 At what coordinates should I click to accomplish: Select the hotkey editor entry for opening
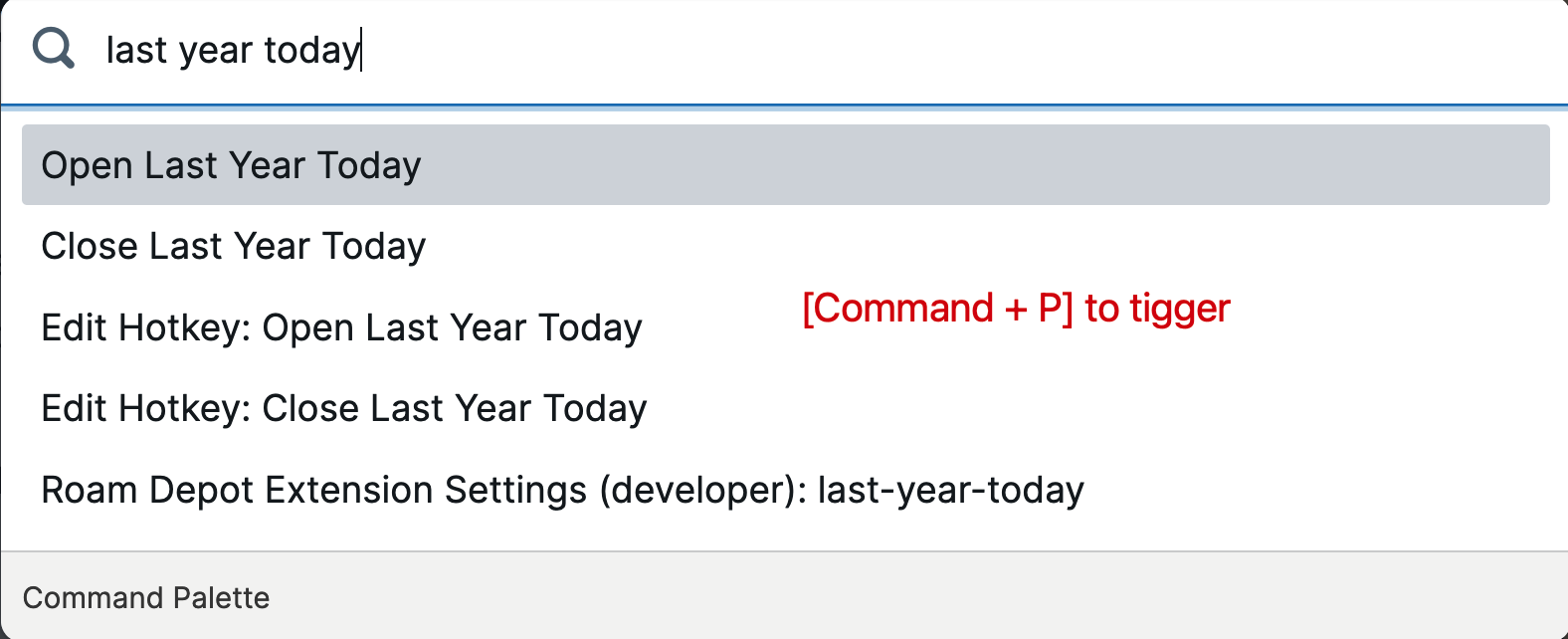(x=341, y=327)
